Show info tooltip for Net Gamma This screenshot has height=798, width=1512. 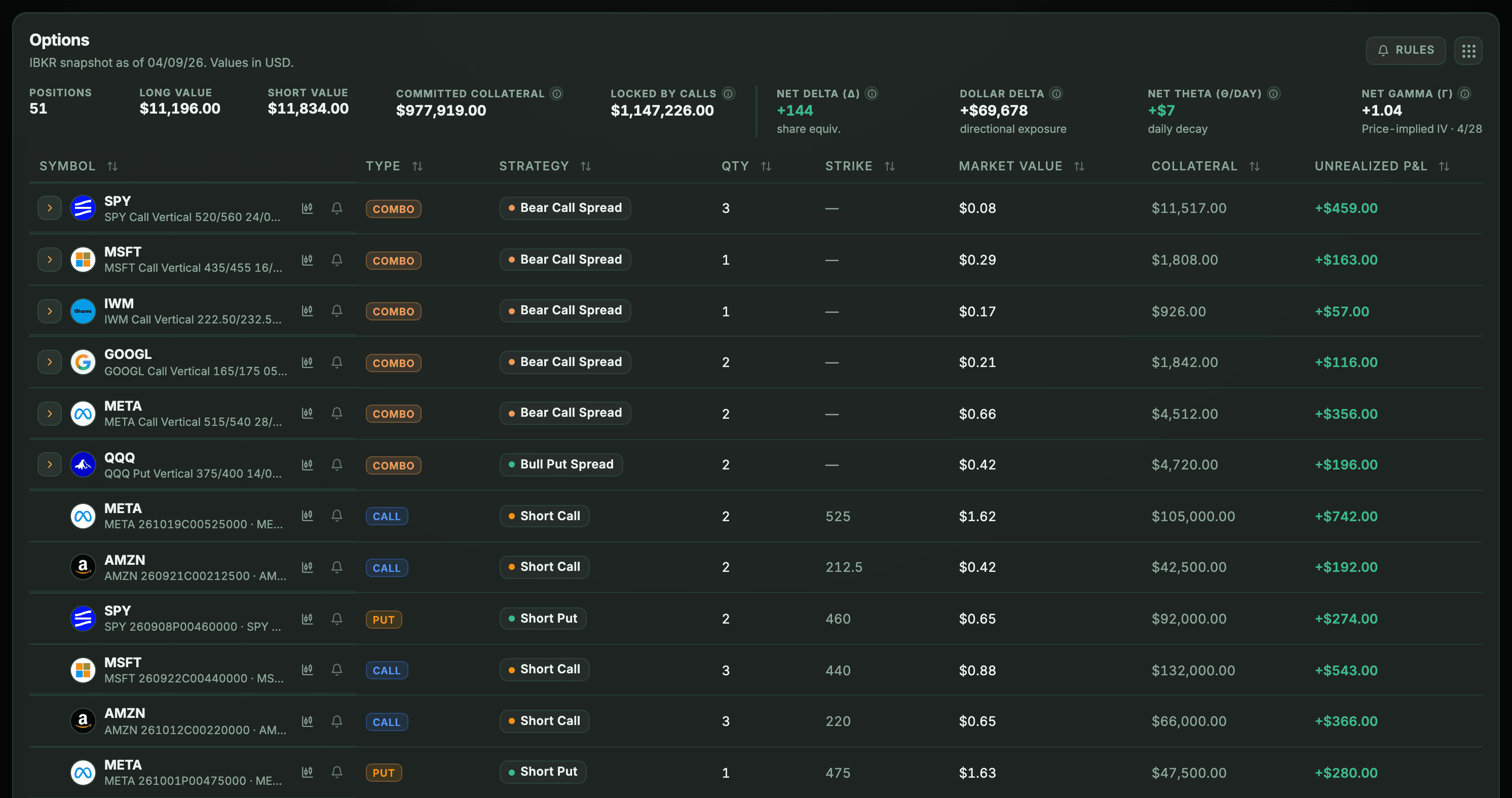pos(1464,93)
